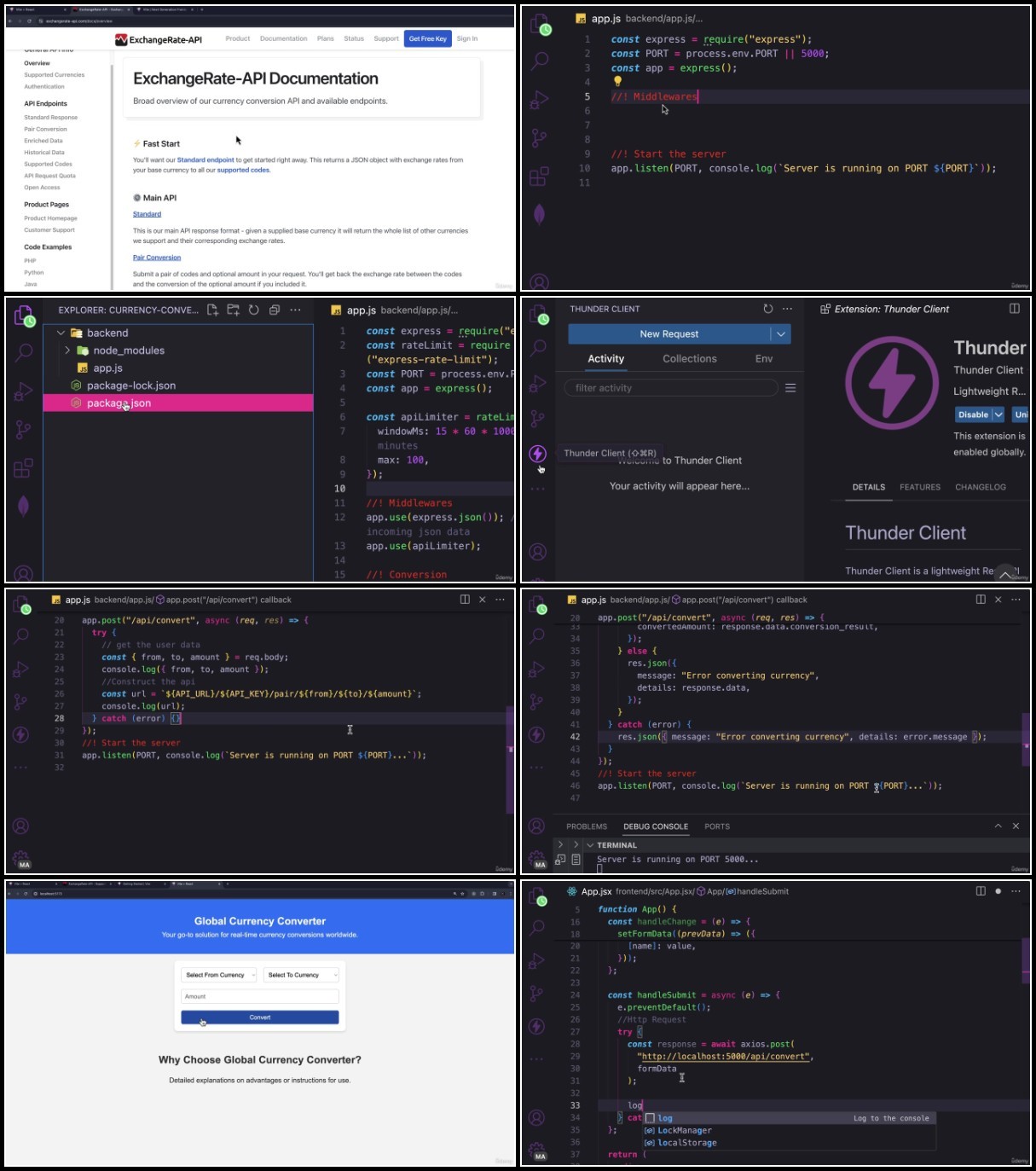Open CHANGELOG tab of Thunder Client extension
The image size is (1036, 1171).
pyautogui.click(x=981, y=487)
